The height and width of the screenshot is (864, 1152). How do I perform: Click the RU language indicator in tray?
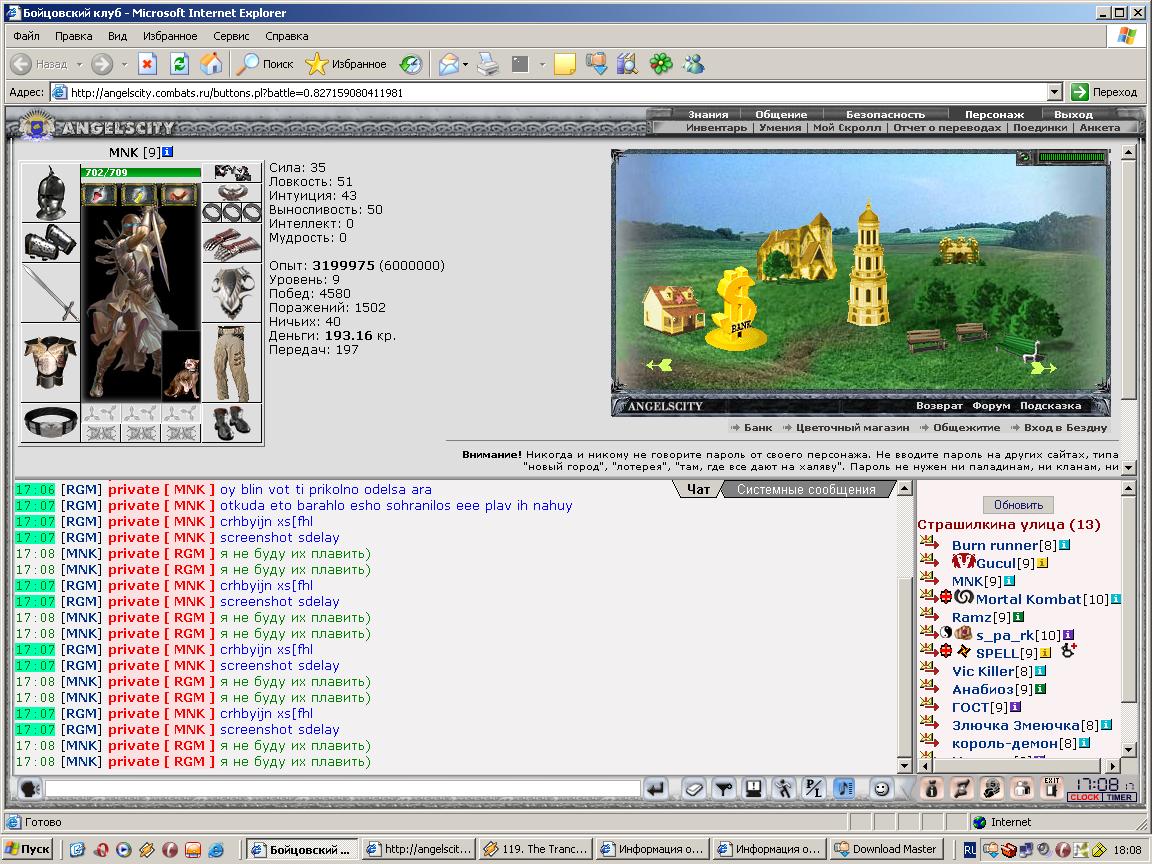[970, 850]
